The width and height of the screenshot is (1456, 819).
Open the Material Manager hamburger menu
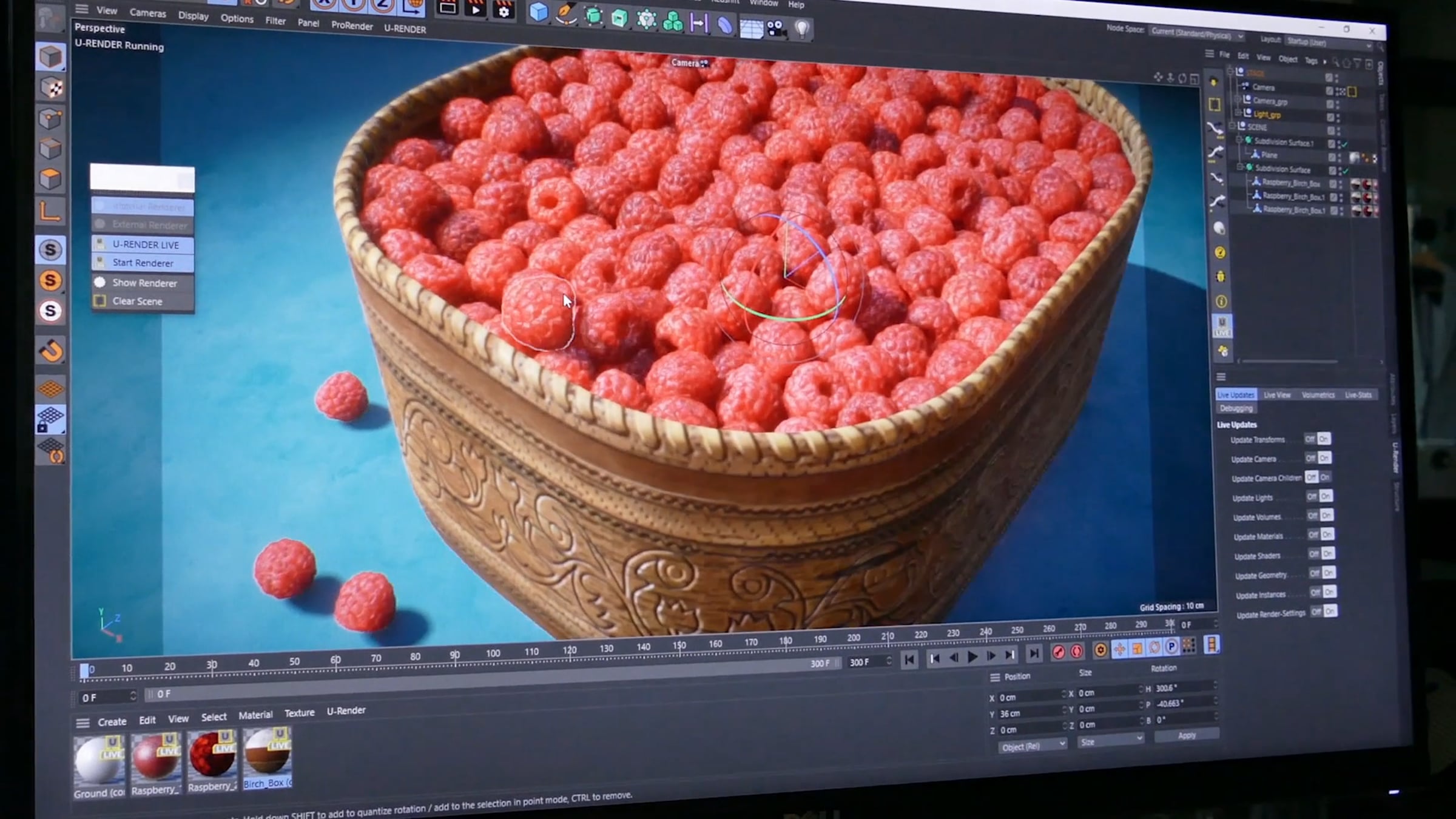[x=83, y=723]
